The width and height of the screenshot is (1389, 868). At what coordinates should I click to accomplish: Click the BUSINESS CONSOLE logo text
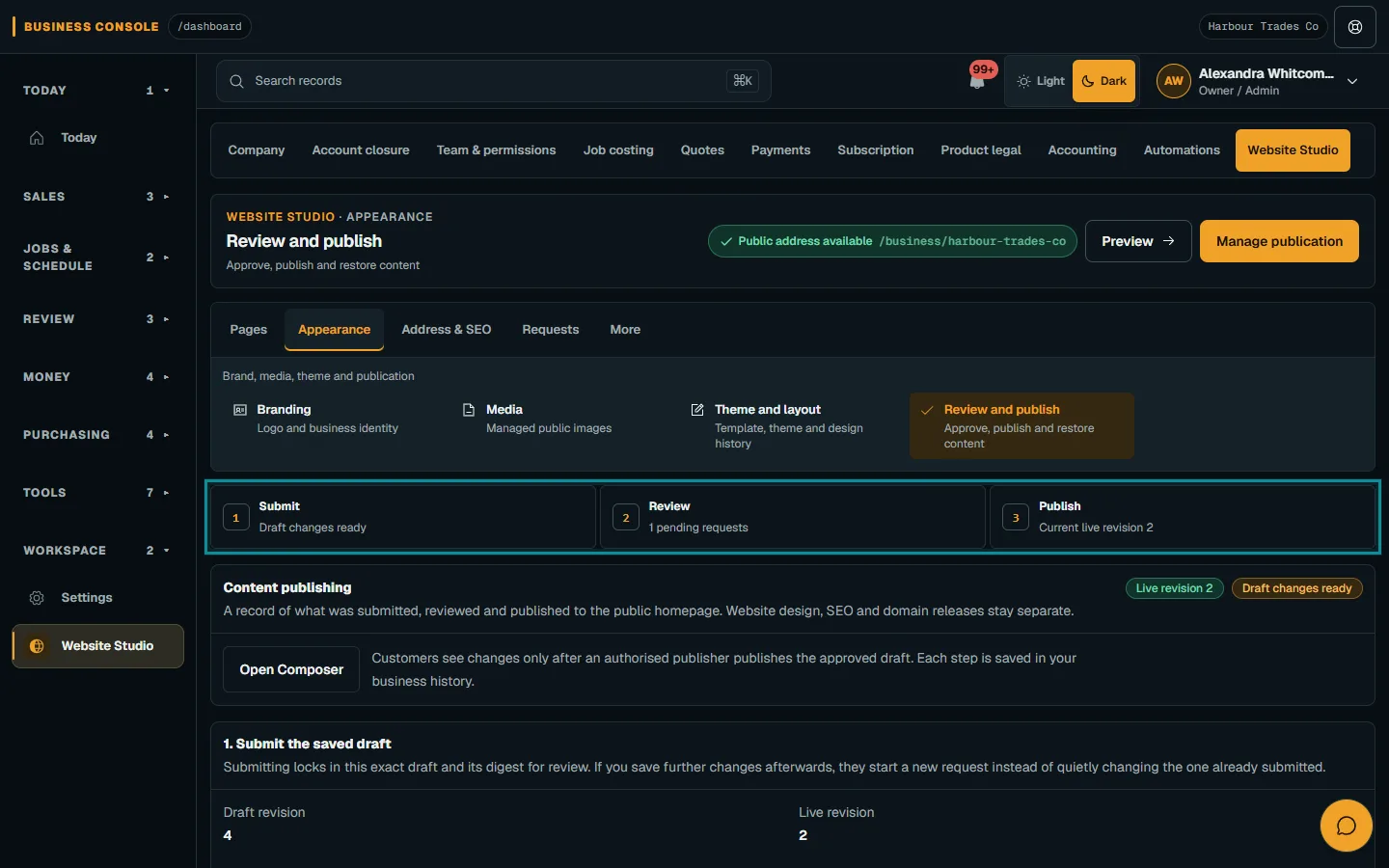(91, 27)
